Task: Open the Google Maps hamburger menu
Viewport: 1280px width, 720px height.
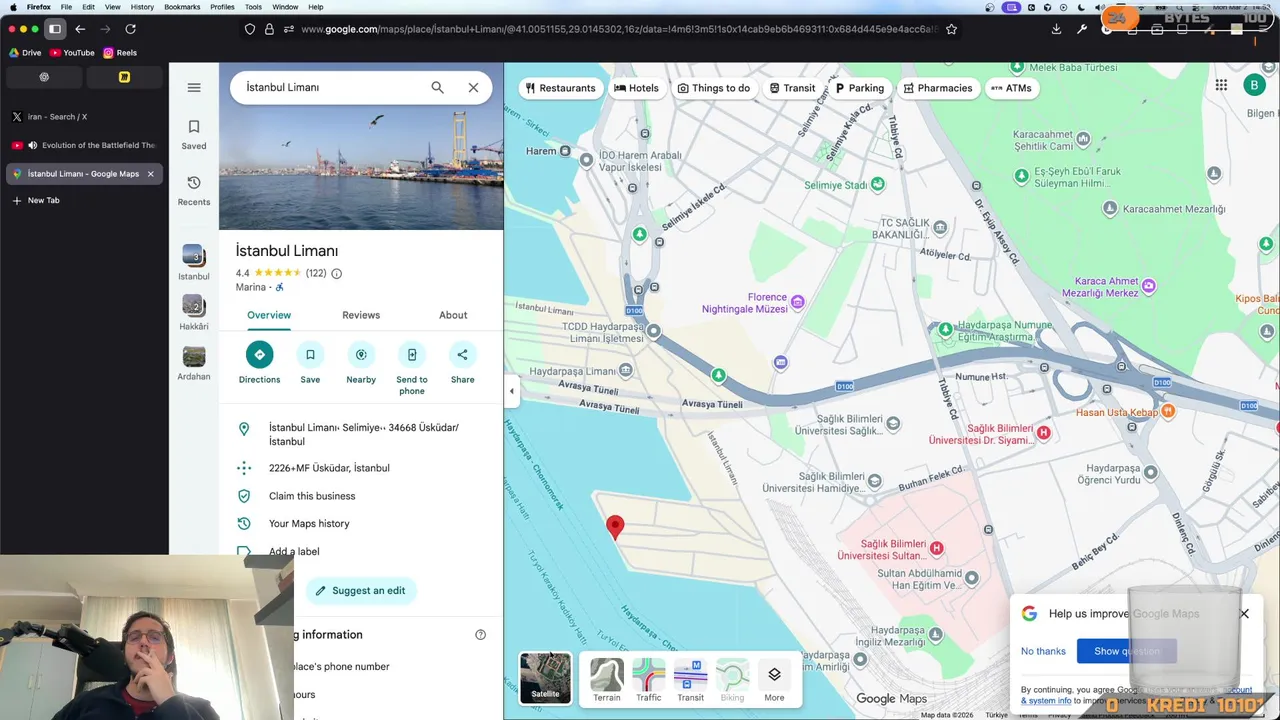Action: coord(194,88)
